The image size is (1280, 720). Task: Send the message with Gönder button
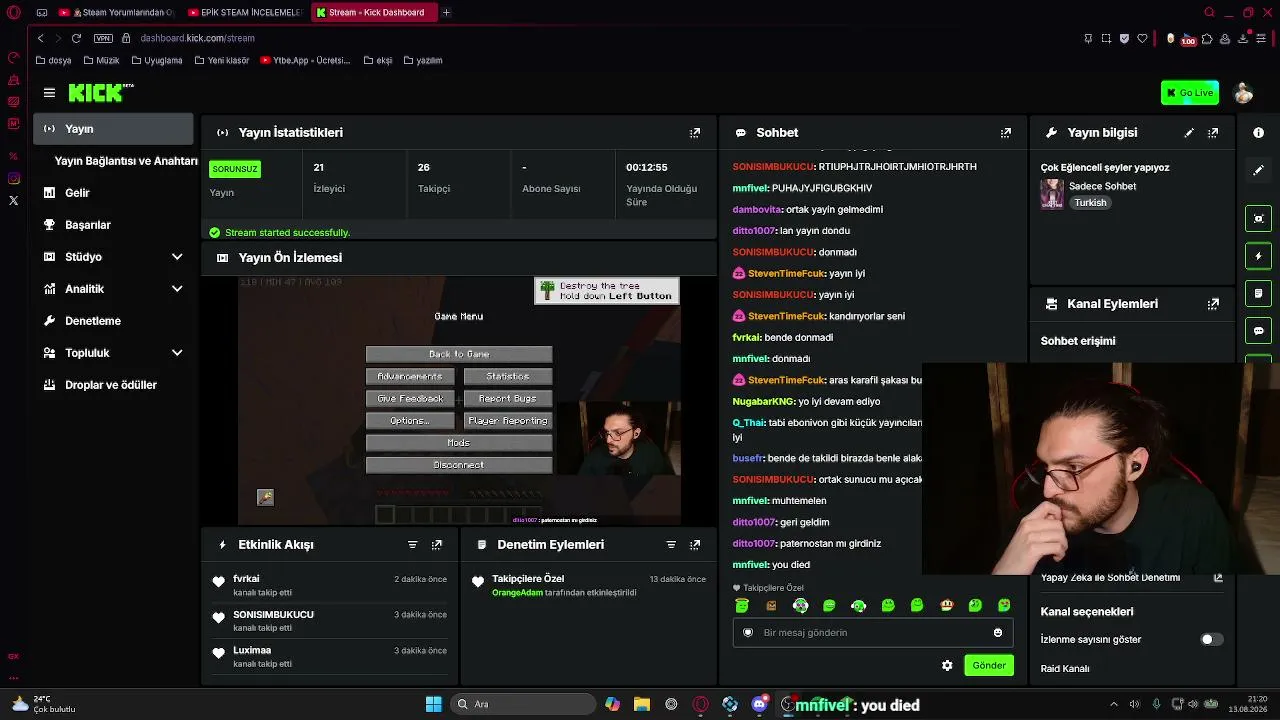point(989,666)
